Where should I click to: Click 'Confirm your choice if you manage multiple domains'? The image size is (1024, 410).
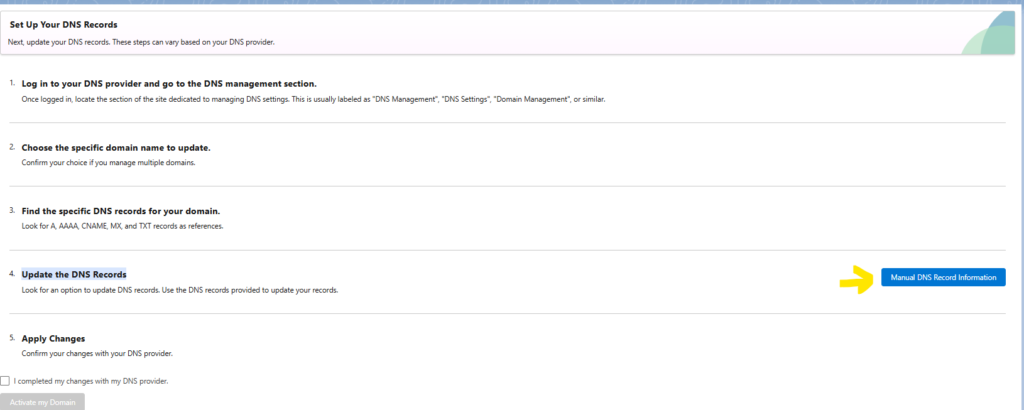(x=108, y=163)
